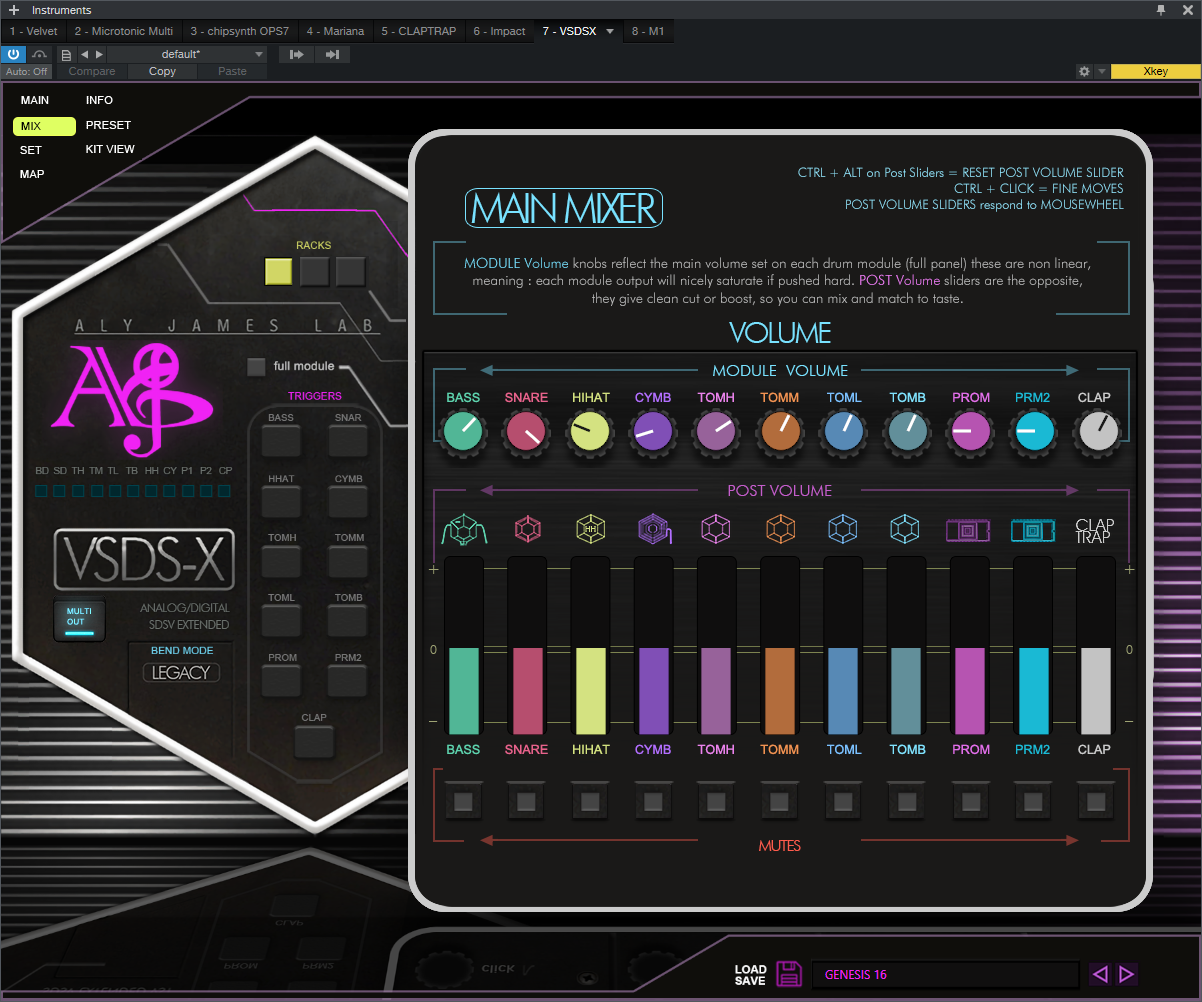Image resolution: width=1202 pixels, height=1002 pixels.
Task: Mute the CYMB channel
Action: click(x=653, y=801)
